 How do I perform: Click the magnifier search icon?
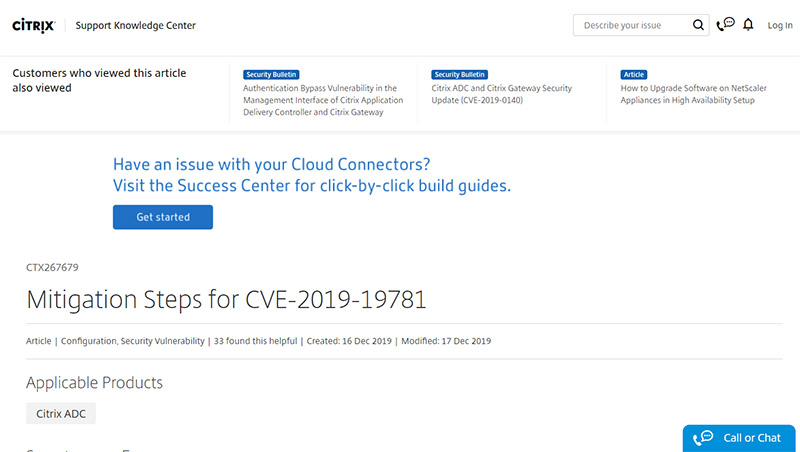tap(698, 25)
